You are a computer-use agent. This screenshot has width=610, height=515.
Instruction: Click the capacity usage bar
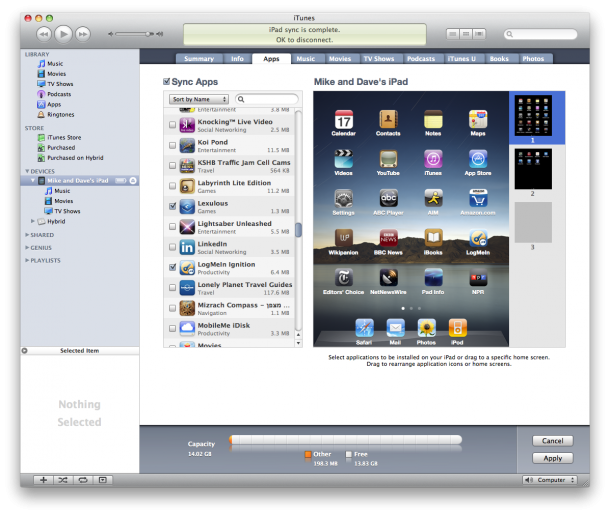click(345, 440)
